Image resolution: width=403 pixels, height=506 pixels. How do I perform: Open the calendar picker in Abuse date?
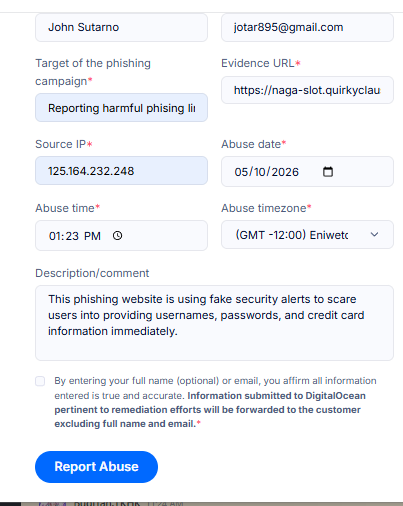click(328, 172)
